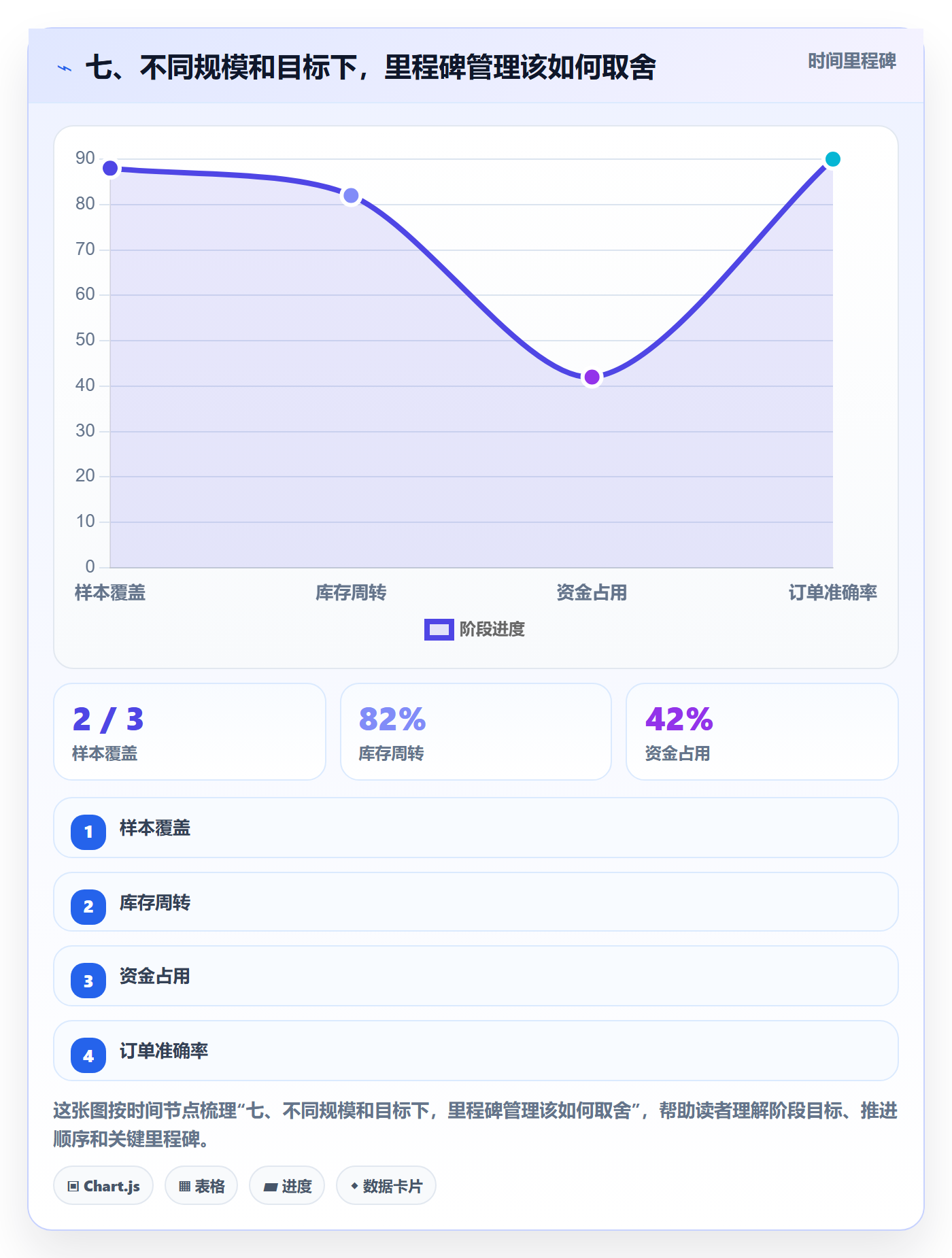Screen dimensions: 952x1258
Task: Open the 库存周转 milestone row
Action: pos(476,902)
